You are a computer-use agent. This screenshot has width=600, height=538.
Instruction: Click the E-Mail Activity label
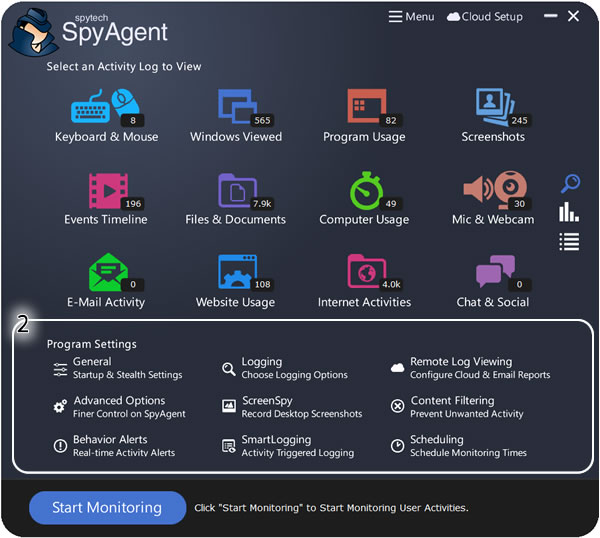coord(106,302)
